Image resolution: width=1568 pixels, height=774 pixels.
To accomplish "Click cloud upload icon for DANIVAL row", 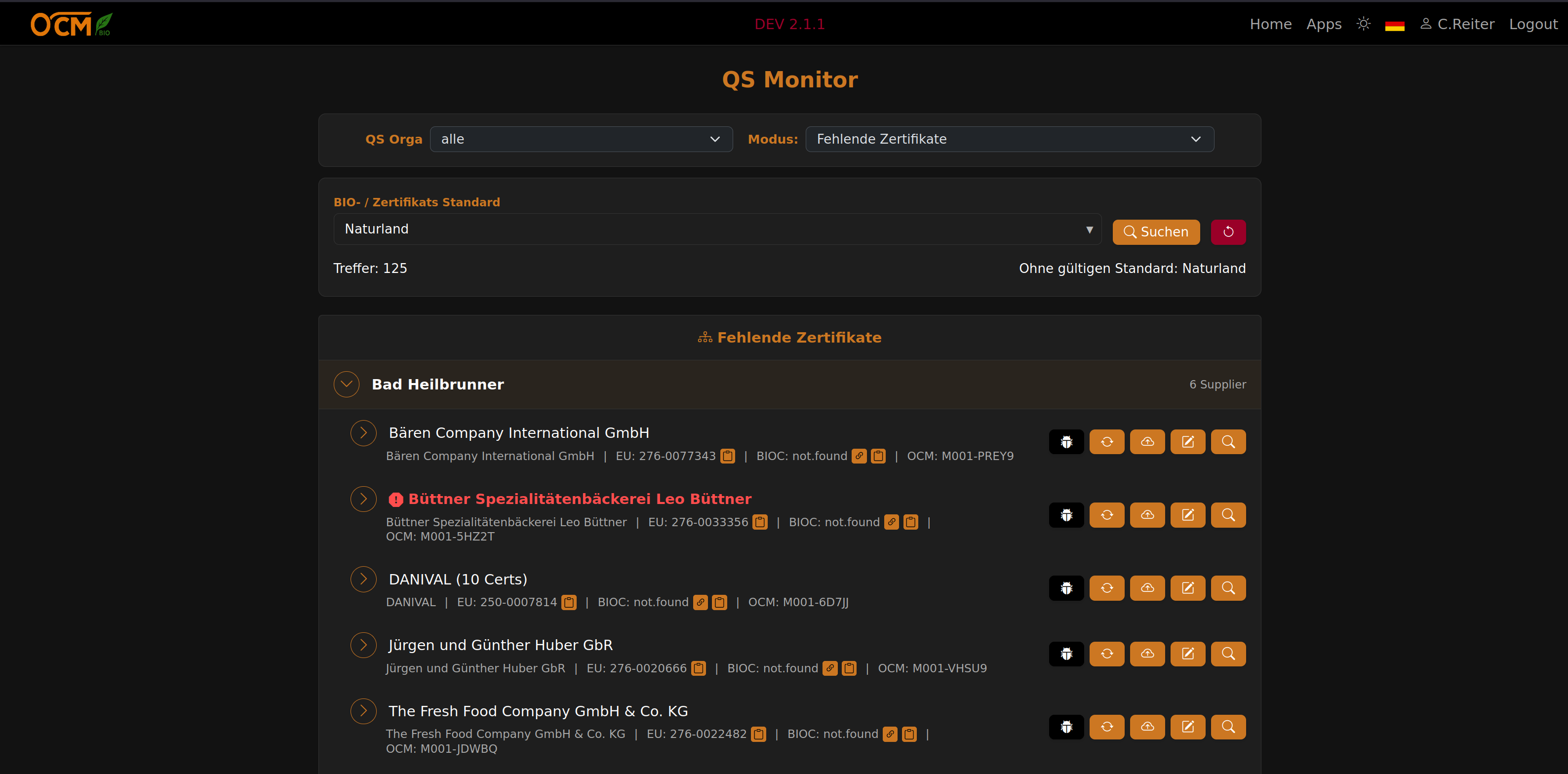I will (1147, 588).
